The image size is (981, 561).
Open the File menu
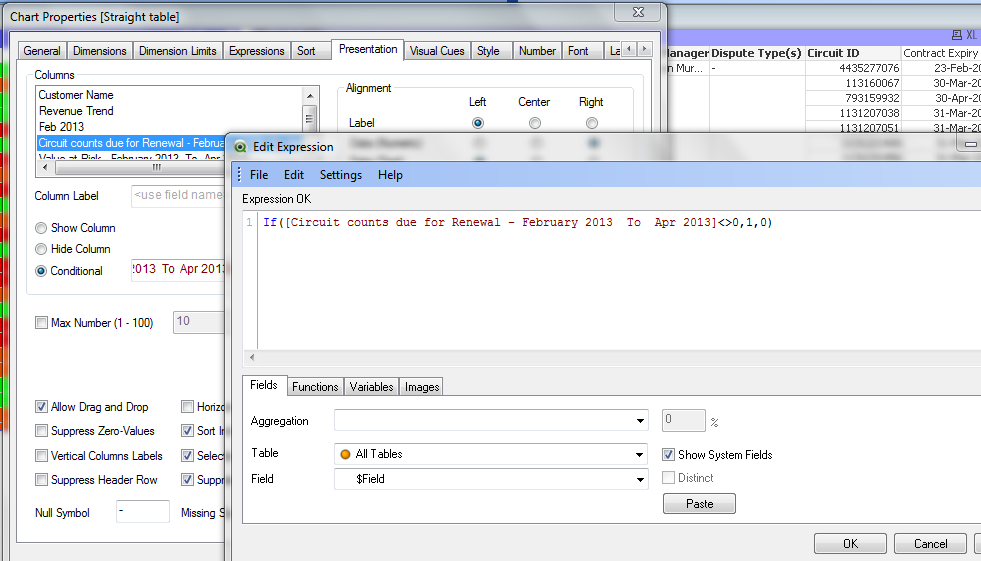coord(258,175)
